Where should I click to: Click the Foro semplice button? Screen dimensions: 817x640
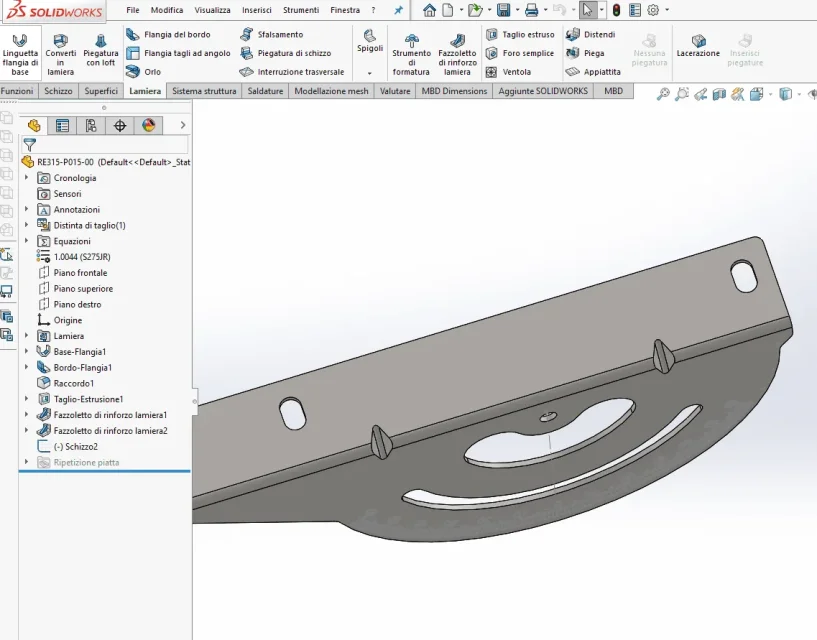pyautogui.click(x=519, y=53)
